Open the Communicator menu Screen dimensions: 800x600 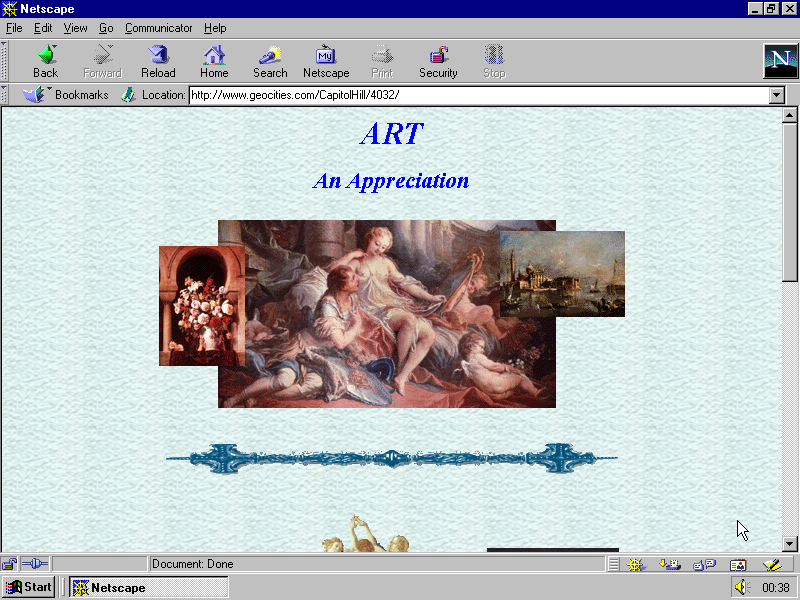(x=159, y=28)
